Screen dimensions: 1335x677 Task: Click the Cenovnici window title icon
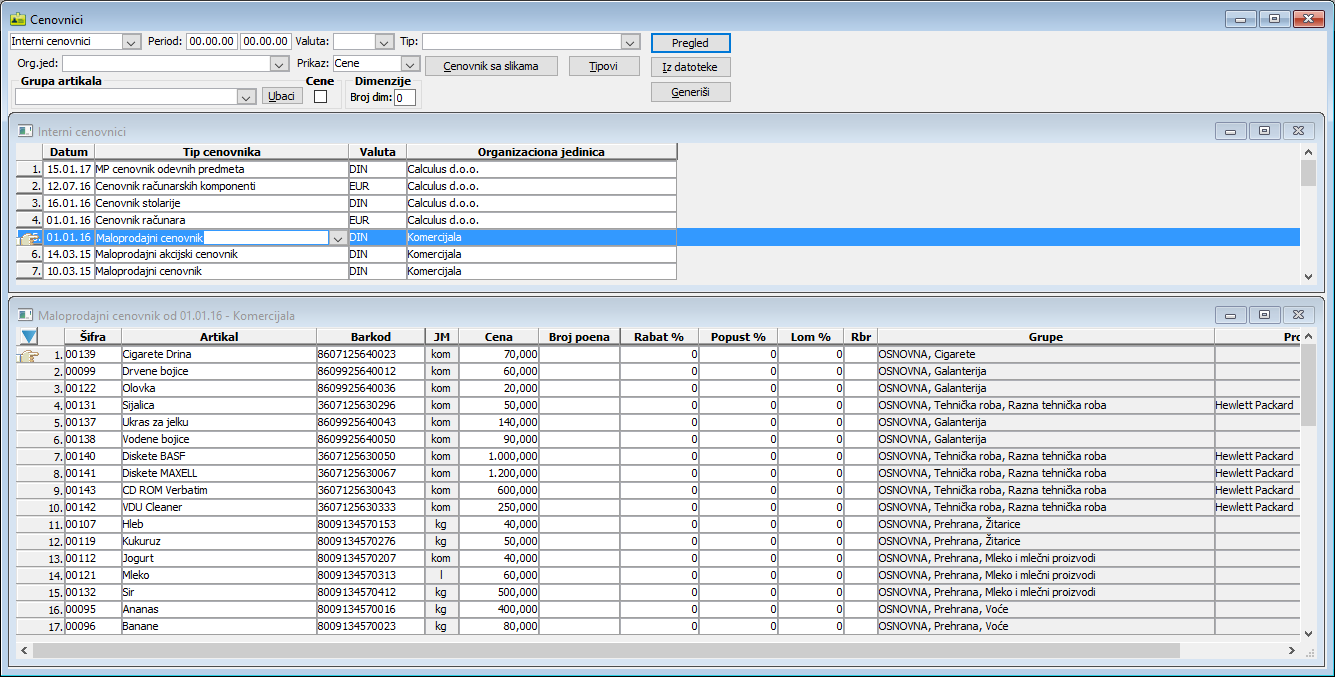[x=18, y=19]
